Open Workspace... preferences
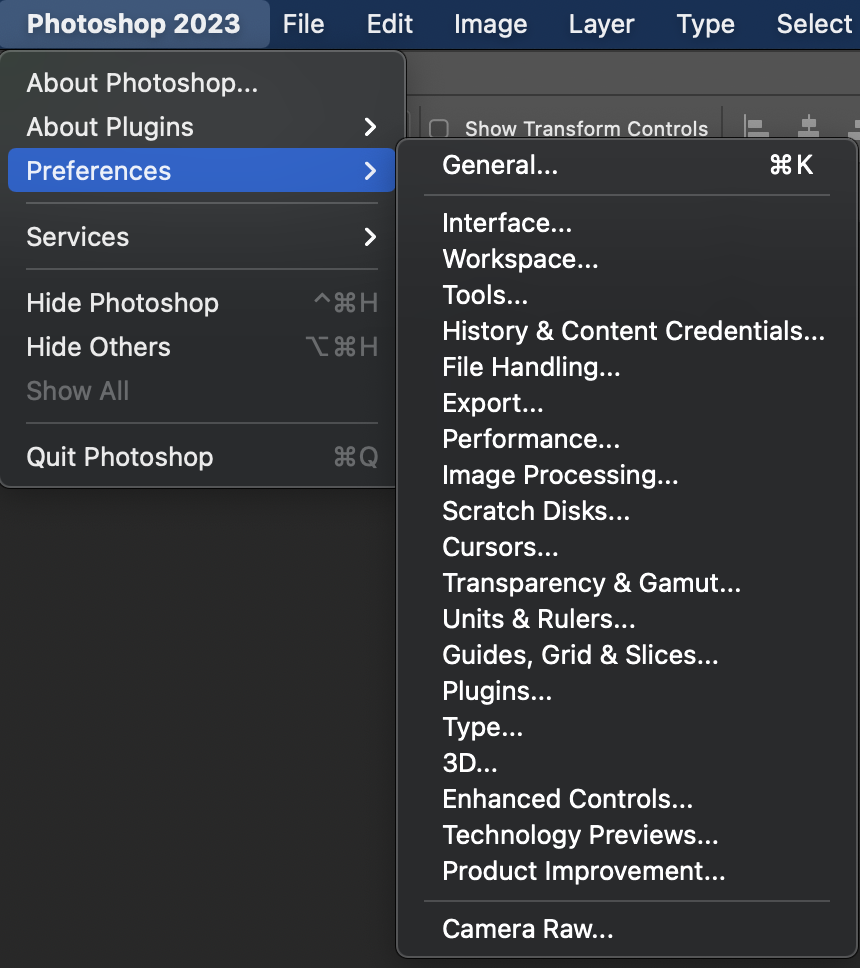 point(627,259)
